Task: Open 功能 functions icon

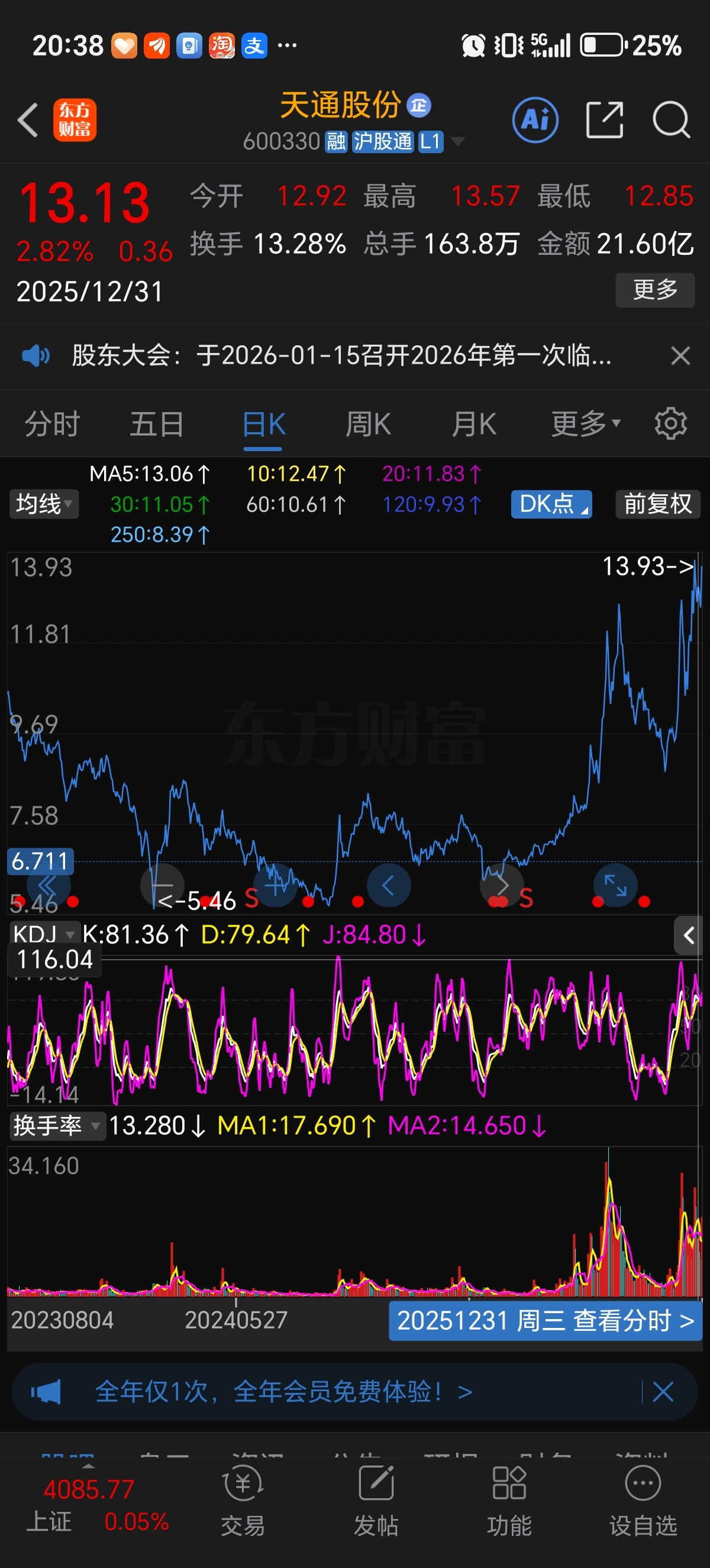Action: [509, 1501]
